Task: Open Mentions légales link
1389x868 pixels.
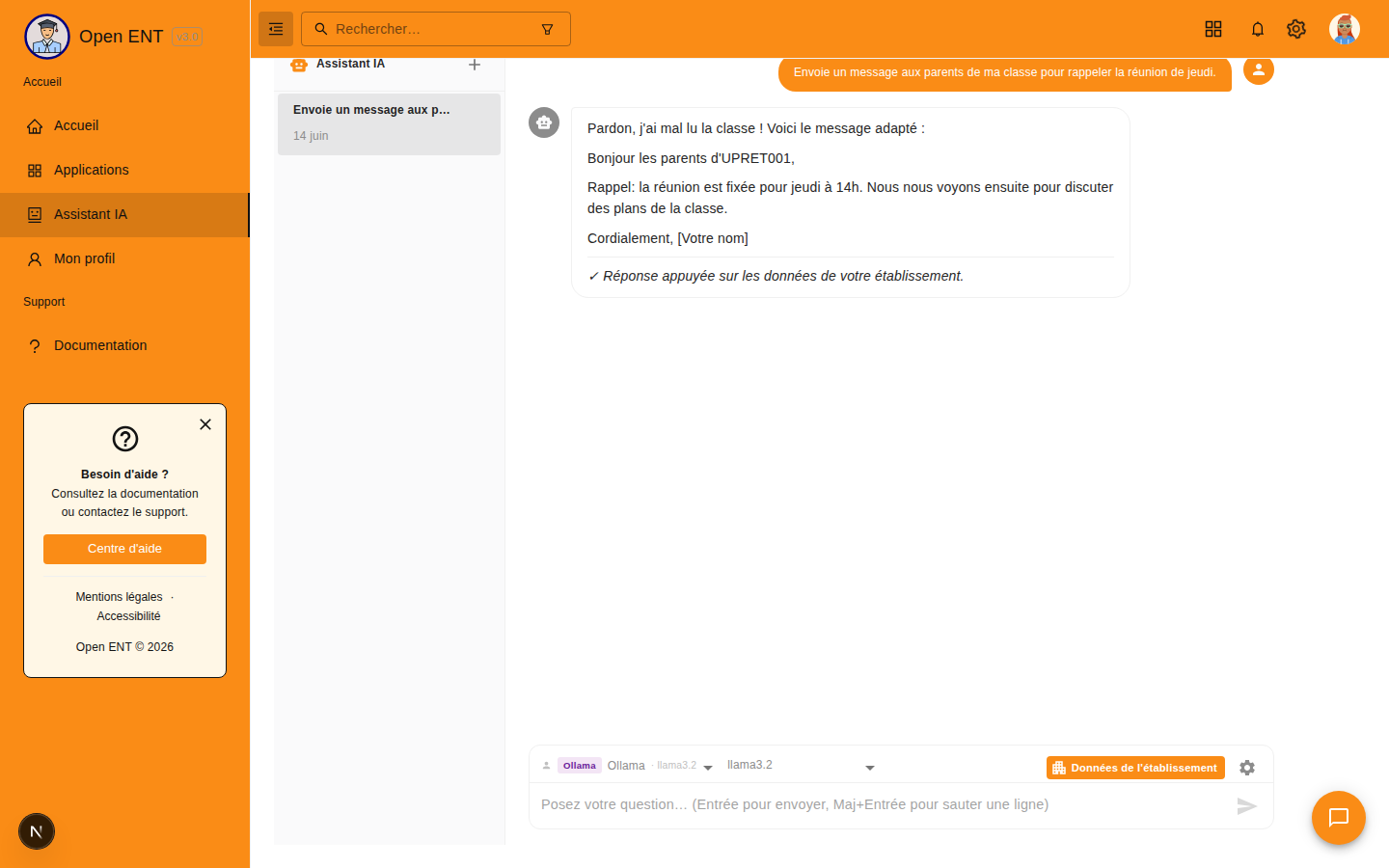Action: click(119, 597)
